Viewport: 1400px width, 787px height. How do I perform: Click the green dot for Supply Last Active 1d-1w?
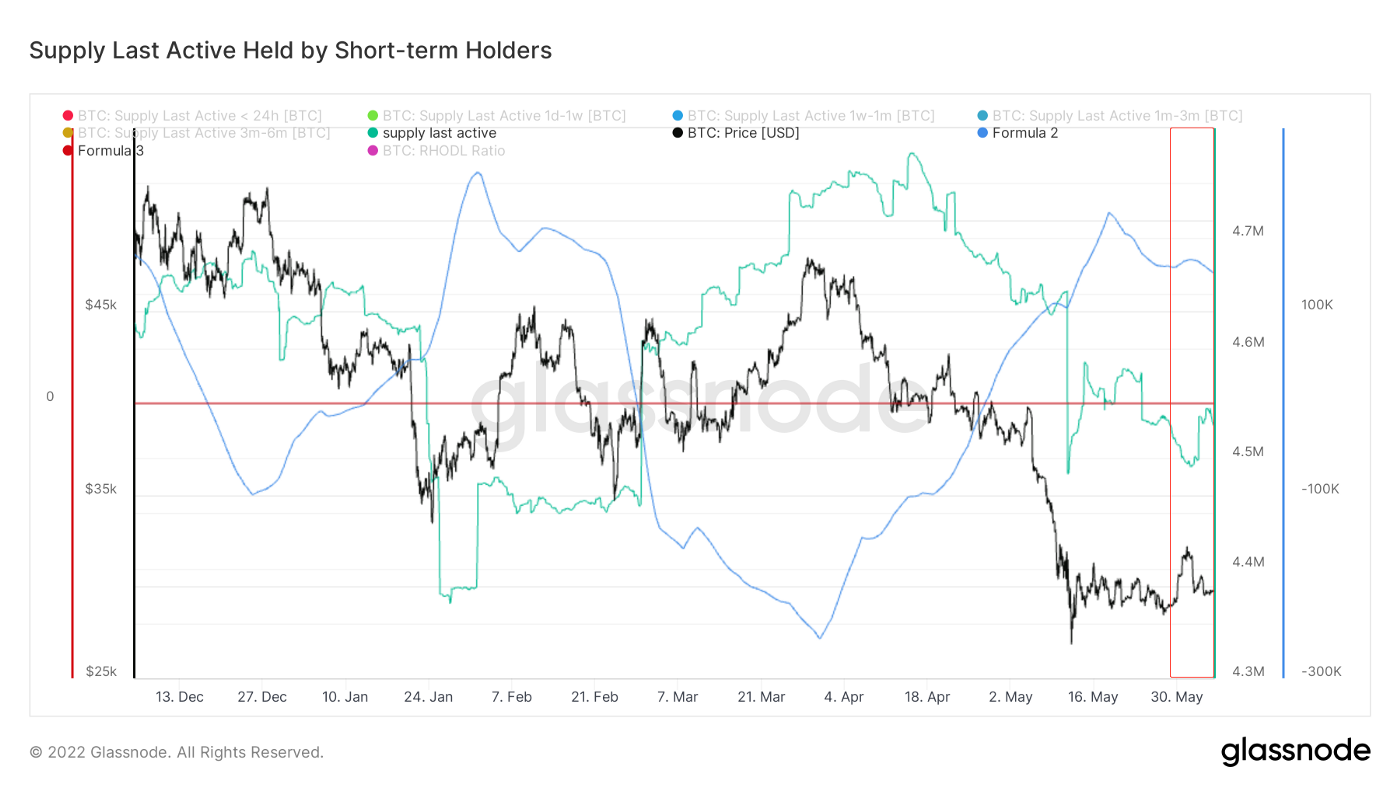coord(373,116)
